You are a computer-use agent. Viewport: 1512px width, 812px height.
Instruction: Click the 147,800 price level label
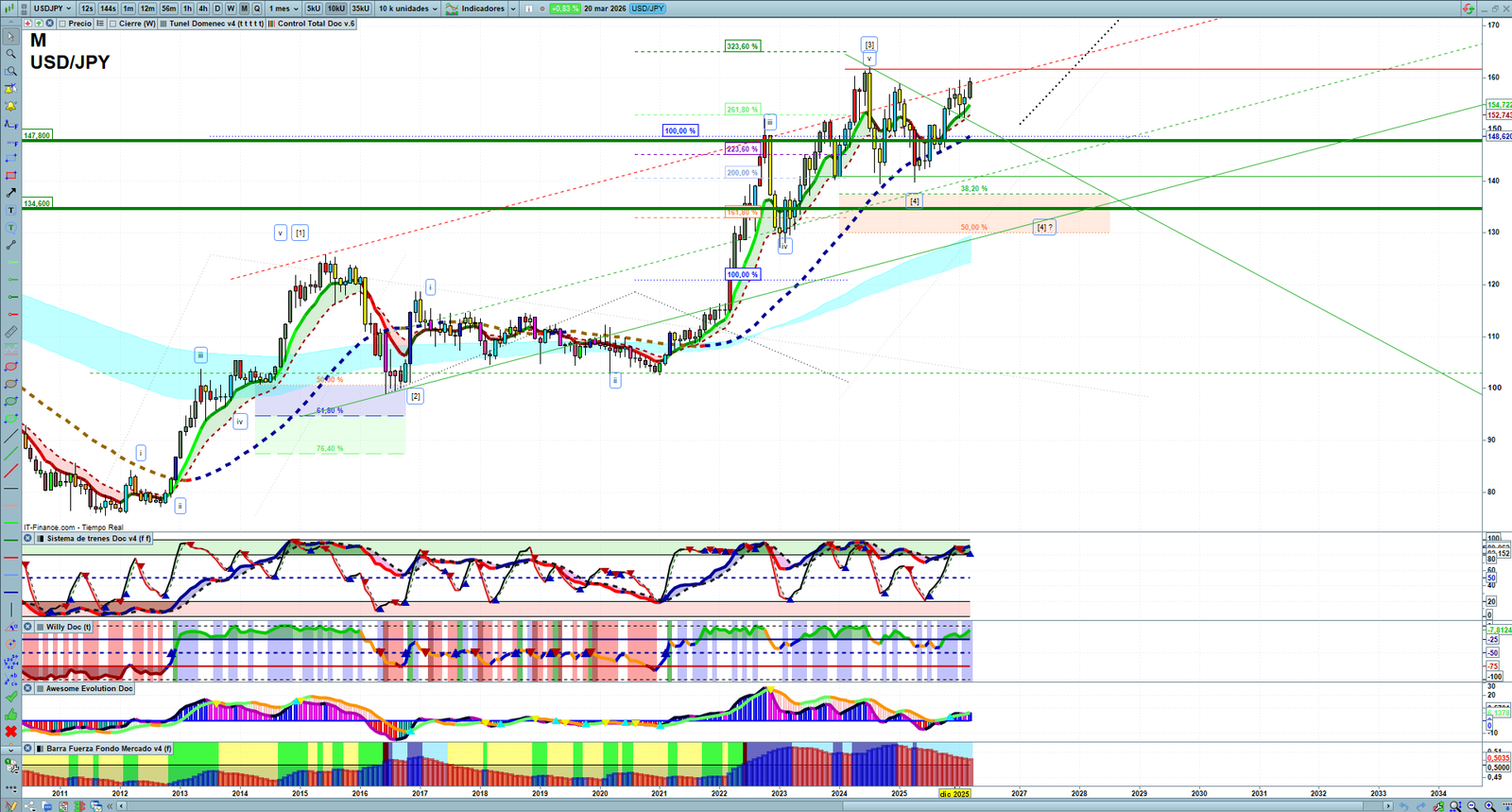pos(37,135)
